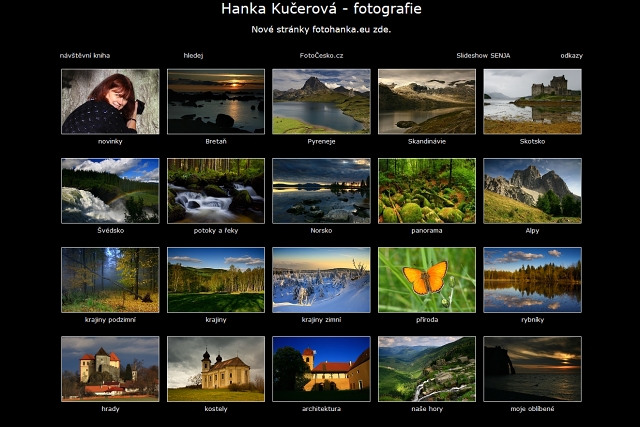Open the hrady castle thumbnail

pos(110,369)
